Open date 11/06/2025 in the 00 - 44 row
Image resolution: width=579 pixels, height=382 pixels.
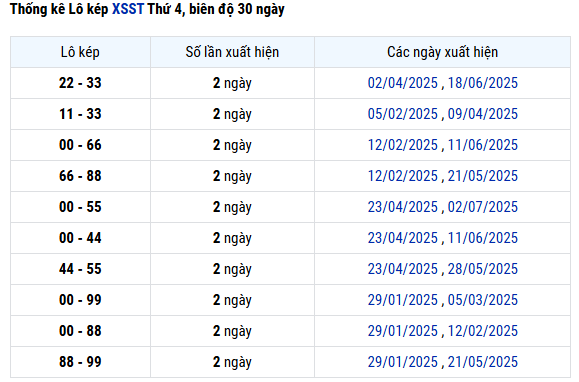[x=483, y=238]
